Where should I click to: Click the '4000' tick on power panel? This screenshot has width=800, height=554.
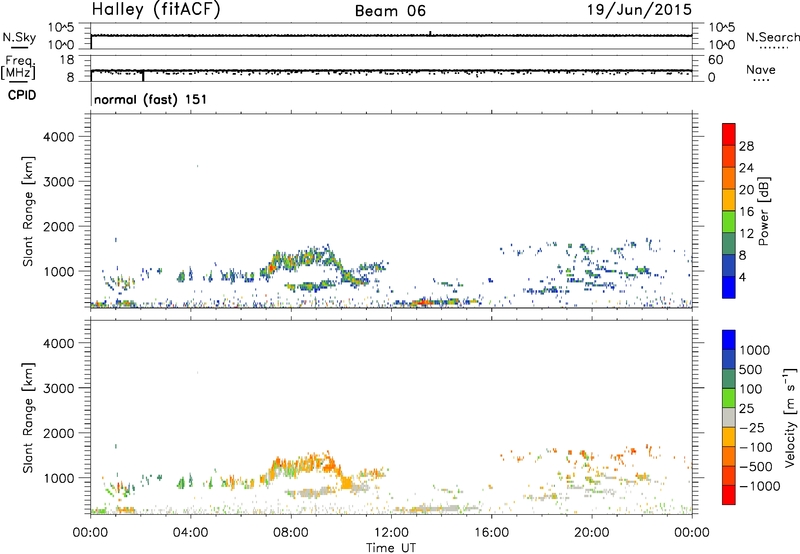click(x=59, y=137)
